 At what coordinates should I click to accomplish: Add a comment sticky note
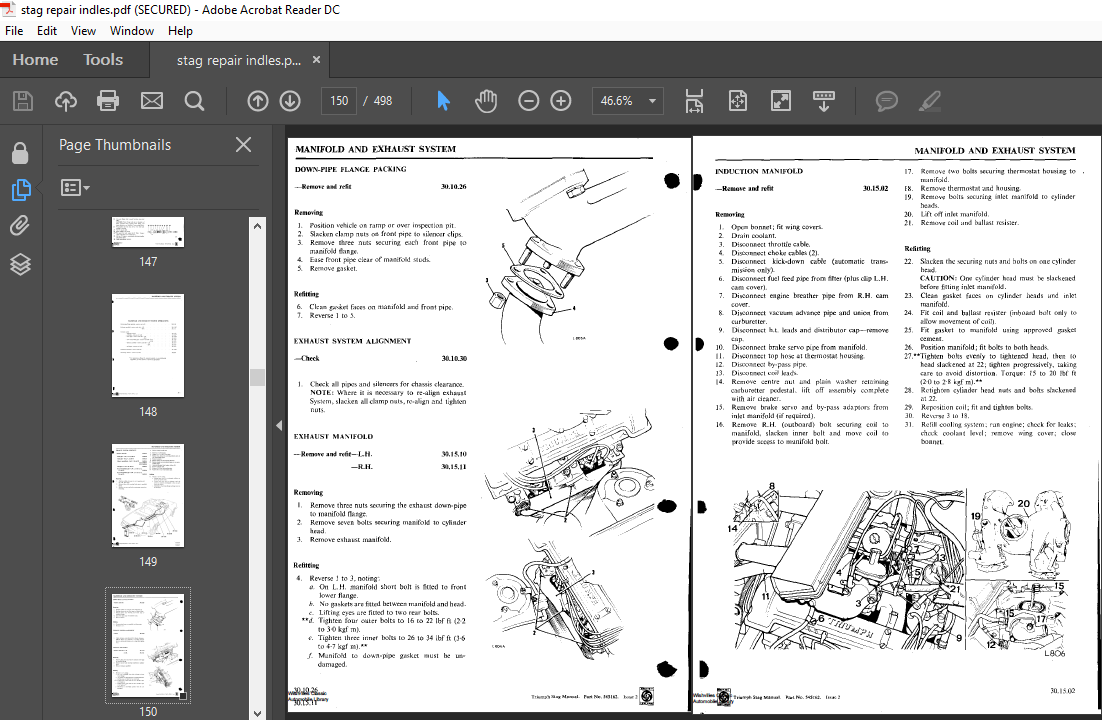click(887, 101)
